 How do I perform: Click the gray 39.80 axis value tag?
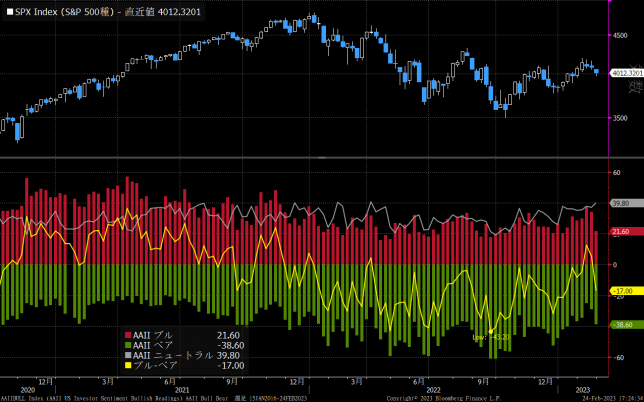627,204
